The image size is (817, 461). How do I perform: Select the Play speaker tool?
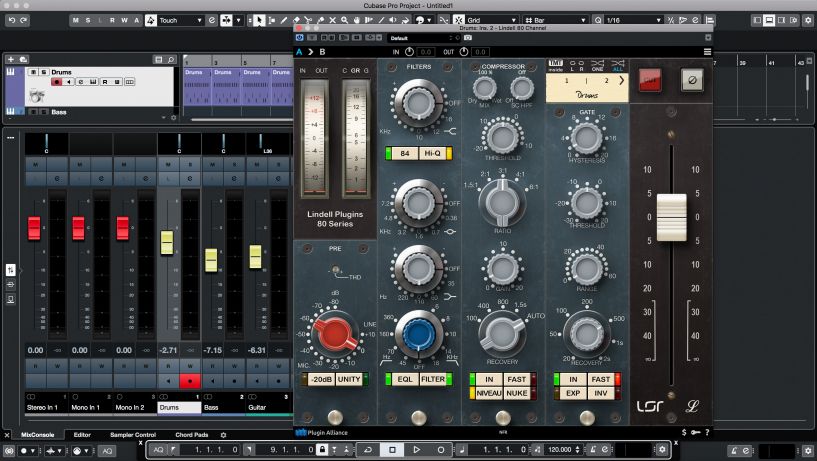point(393,20)
